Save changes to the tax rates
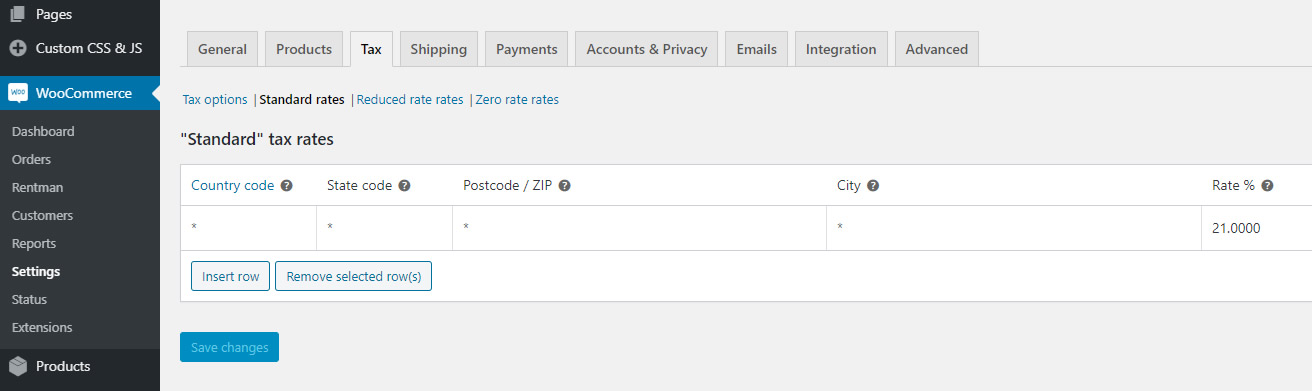 [x=230, y=347]
